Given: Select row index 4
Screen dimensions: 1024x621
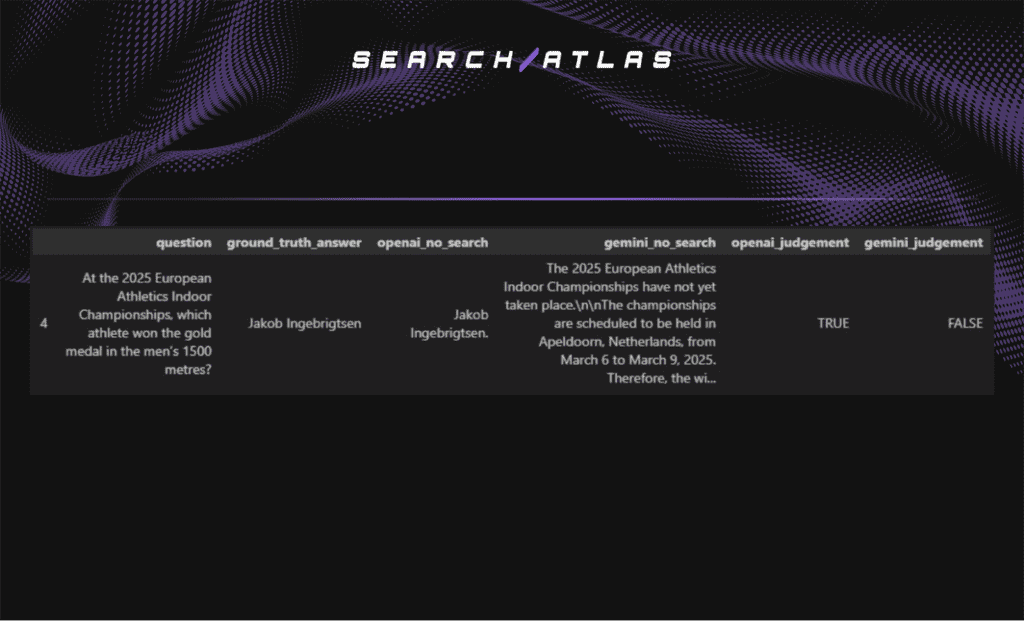Looking at the screenshot, I should point(43,324).
